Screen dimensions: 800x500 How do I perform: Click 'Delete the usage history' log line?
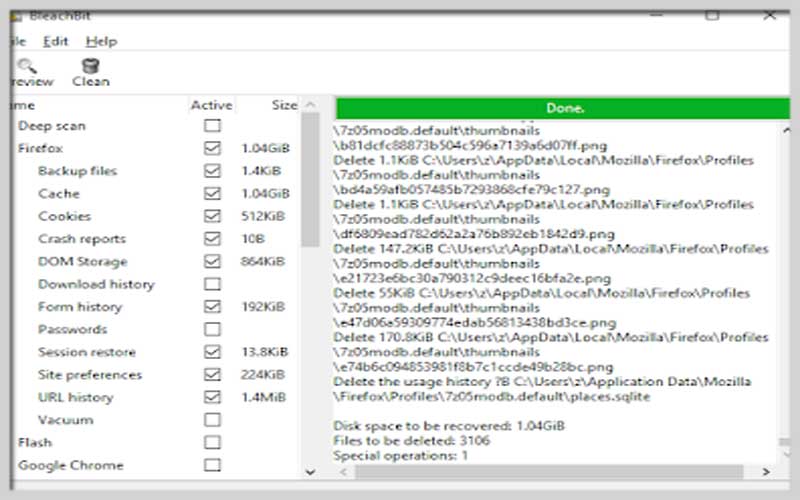[542, 382]
